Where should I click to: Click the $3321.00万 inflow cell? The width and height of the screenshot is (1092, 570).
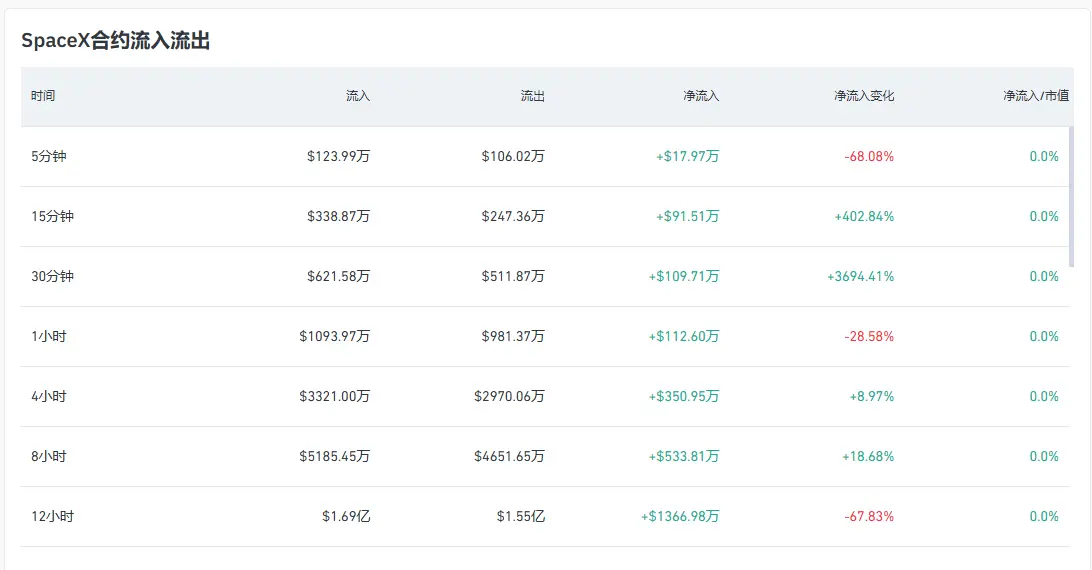335,396
